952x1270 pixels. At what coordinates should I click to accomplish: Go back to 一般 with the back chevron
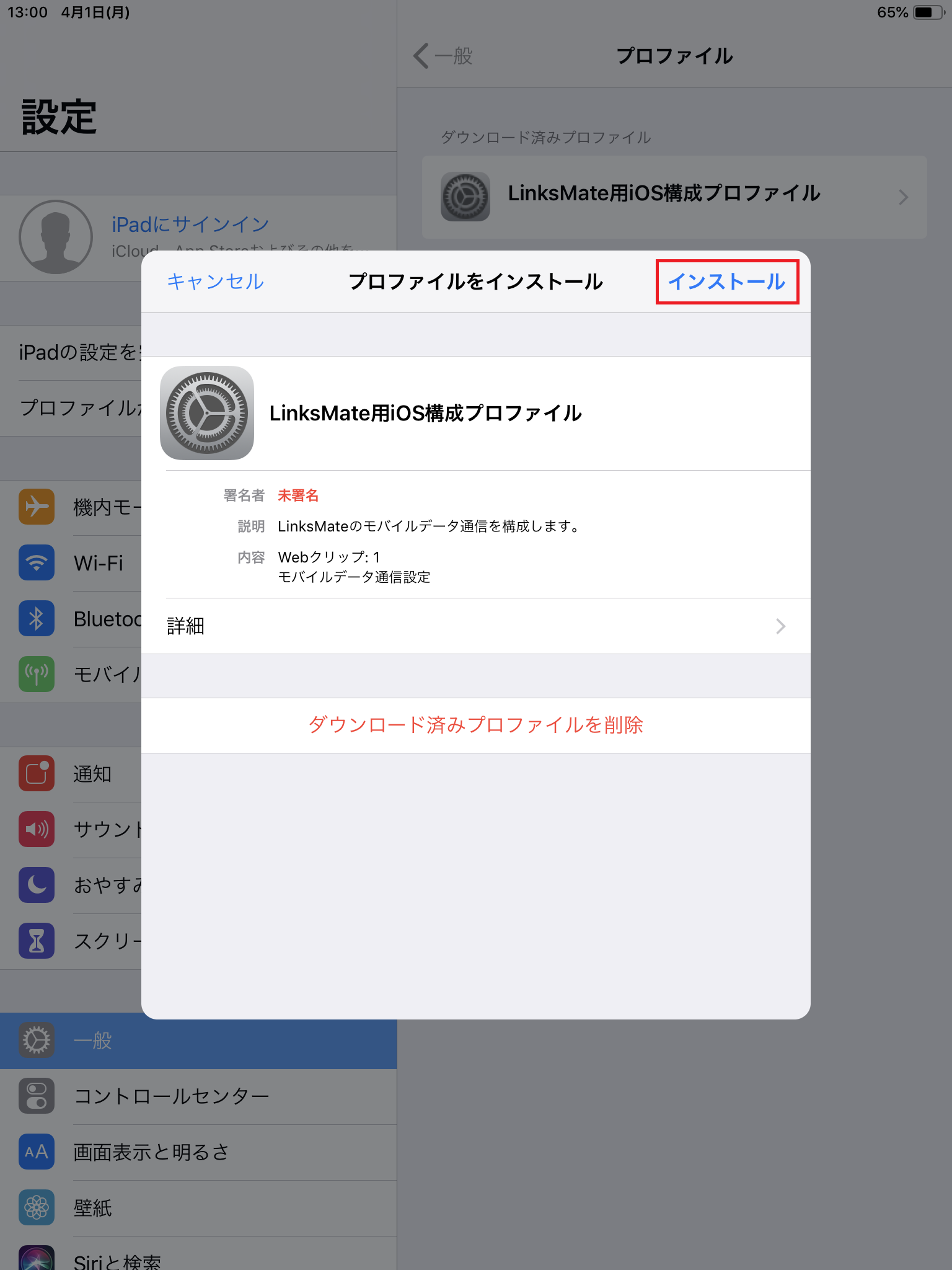[421, 56]
